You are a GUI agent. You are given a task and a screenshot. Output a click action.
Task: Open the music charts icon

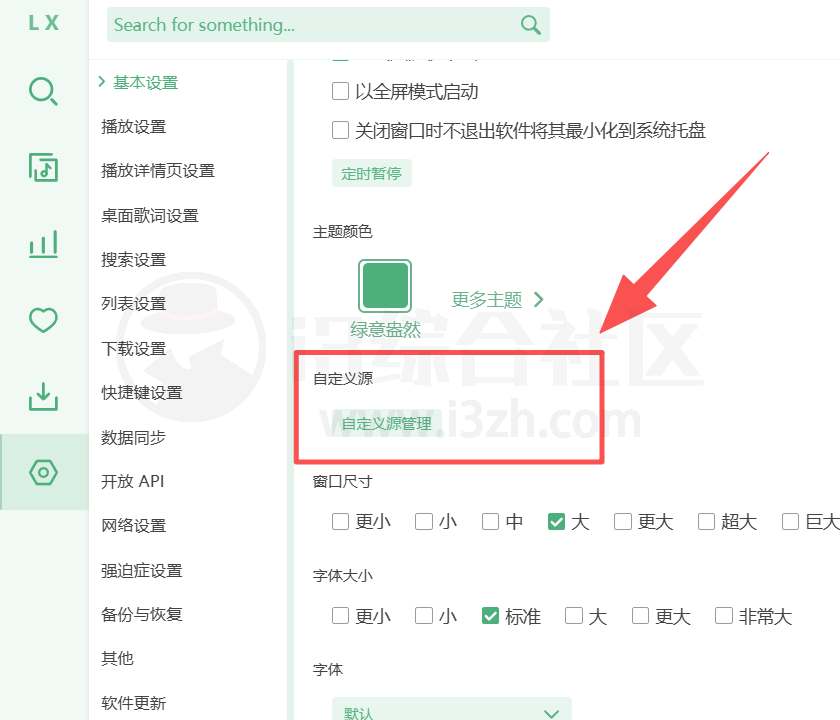[x=42, y=243]
